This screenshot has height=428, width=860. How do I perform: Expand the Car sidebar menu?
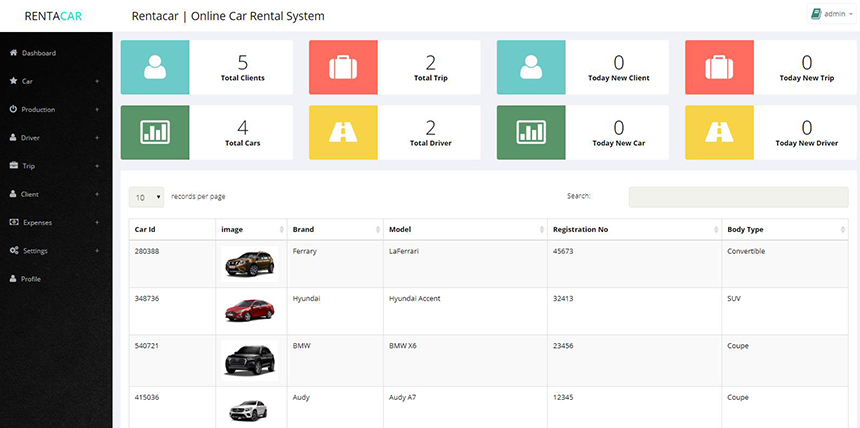55,81
